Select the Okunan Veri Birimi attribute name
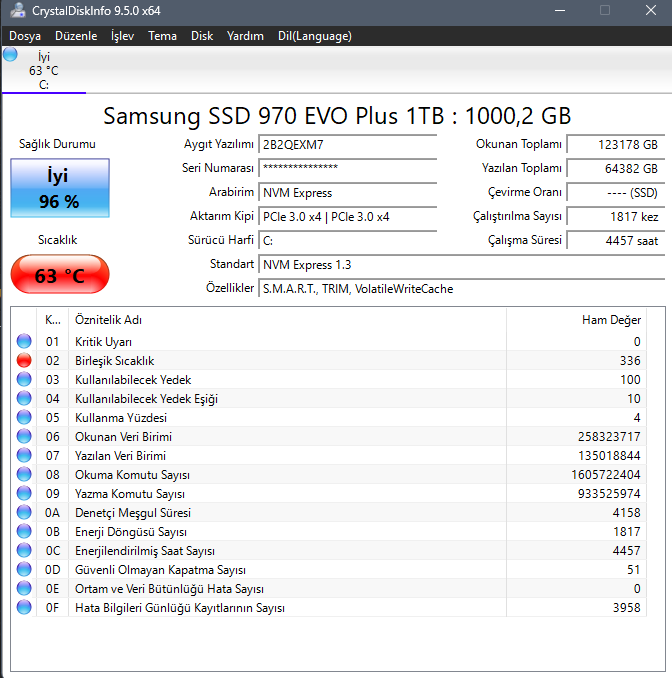This screenshot has width=672, height=678. coord(123,437)
